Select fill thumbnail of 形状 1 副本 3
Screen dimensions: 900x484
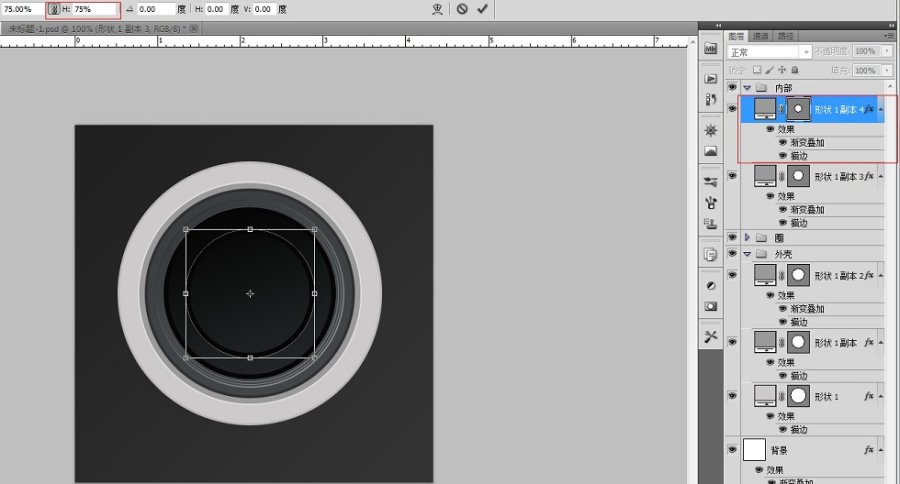point(765,176)
